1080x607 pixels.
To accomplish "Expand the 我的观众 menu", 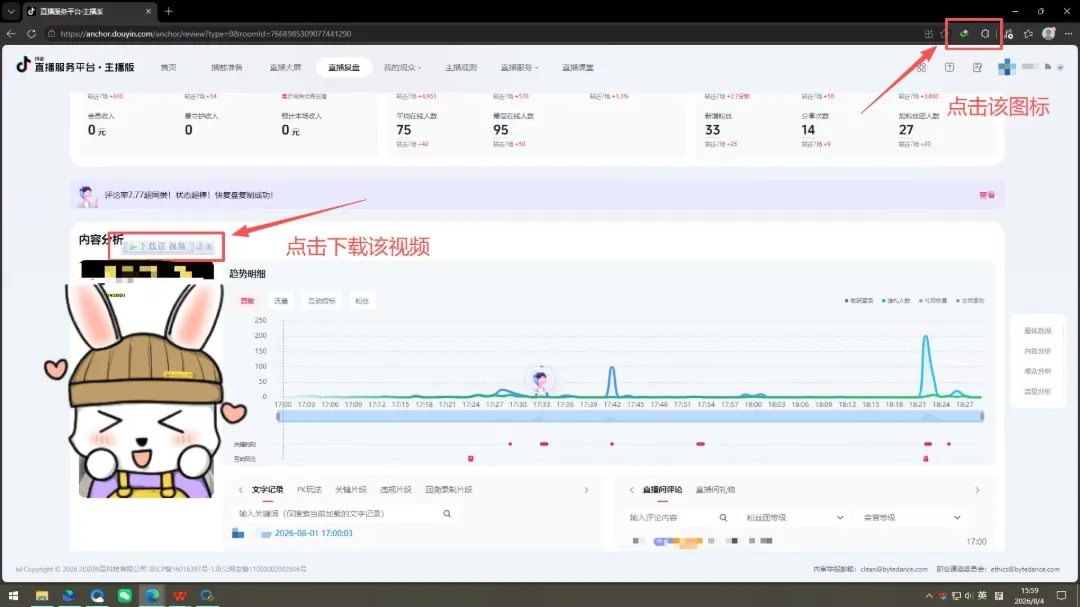I will [402, 68].
